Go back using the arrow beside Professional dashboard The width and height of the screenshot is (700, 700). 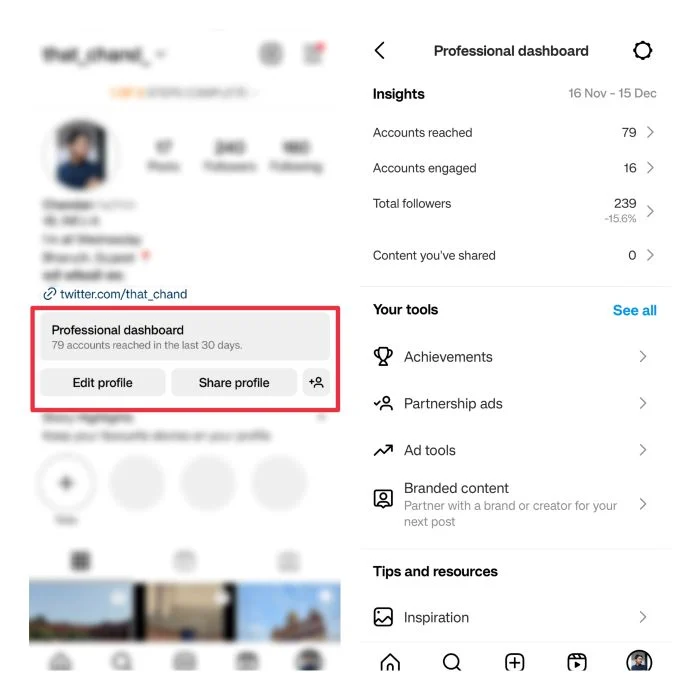coord(380,51)
